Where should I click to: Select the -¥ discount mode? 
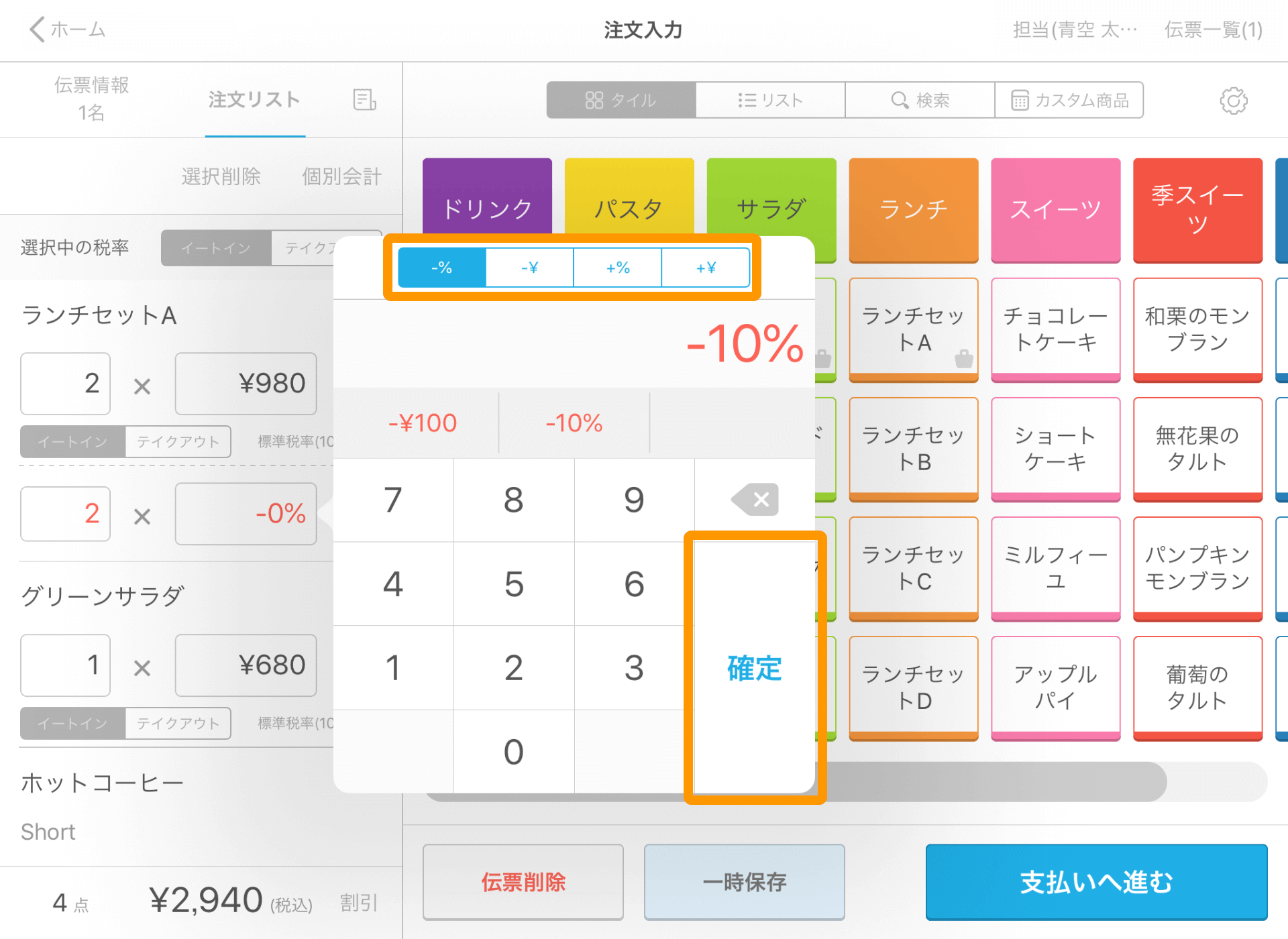pos(530,268)
